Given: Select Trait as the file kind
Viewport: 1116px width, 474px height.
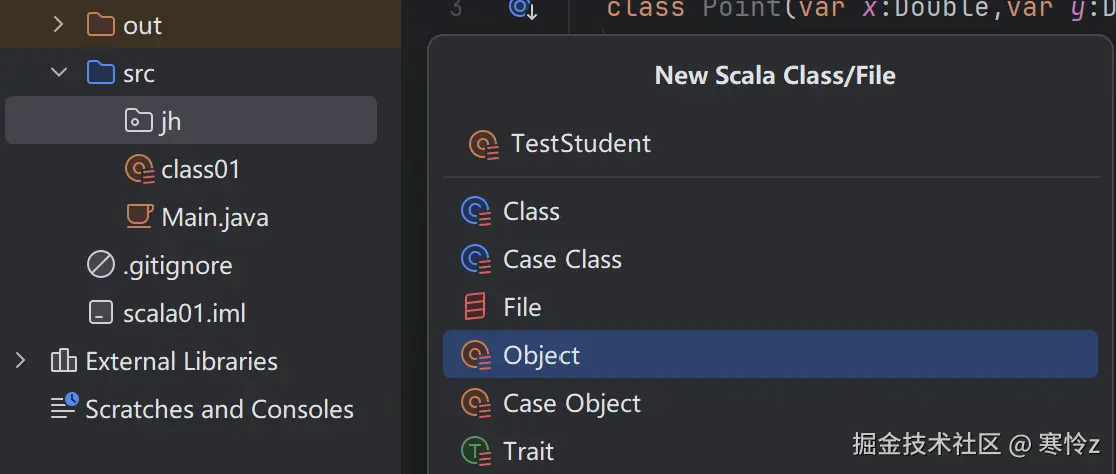Looking at the screenshot, I should click(x=528, y=452).
